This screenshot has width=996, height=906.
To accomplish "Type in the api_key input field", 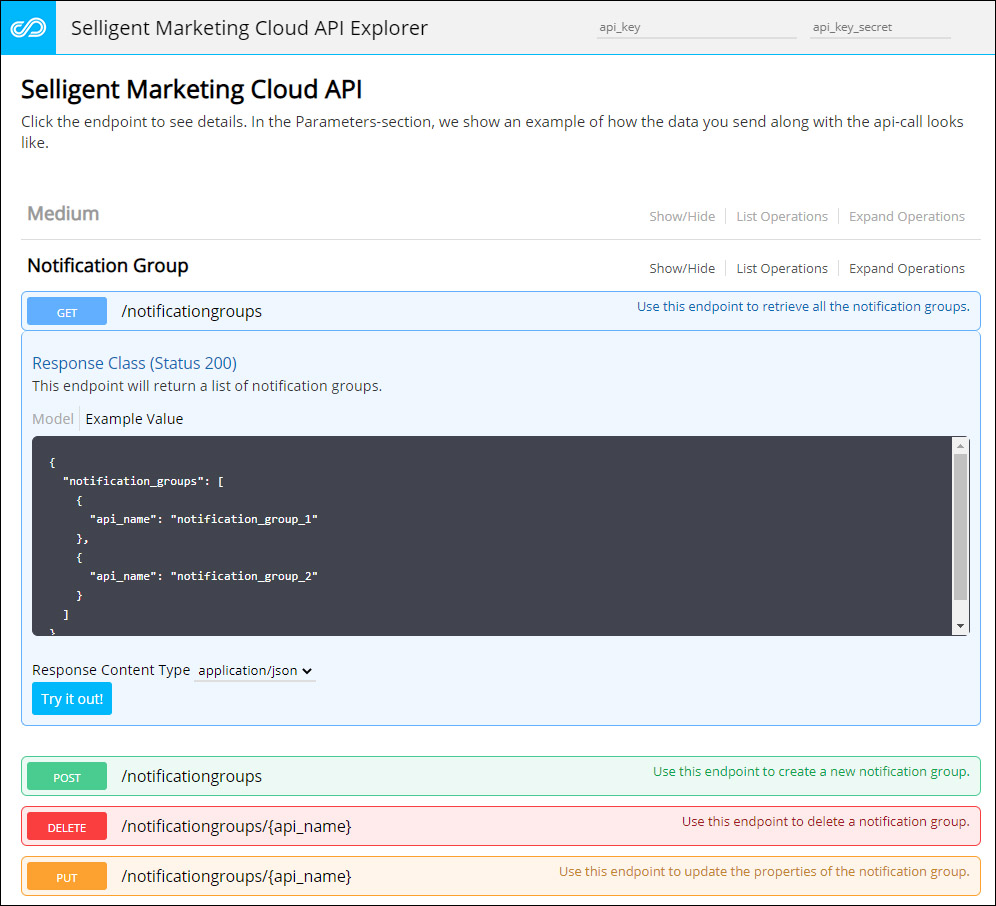I will coord(696,27).
